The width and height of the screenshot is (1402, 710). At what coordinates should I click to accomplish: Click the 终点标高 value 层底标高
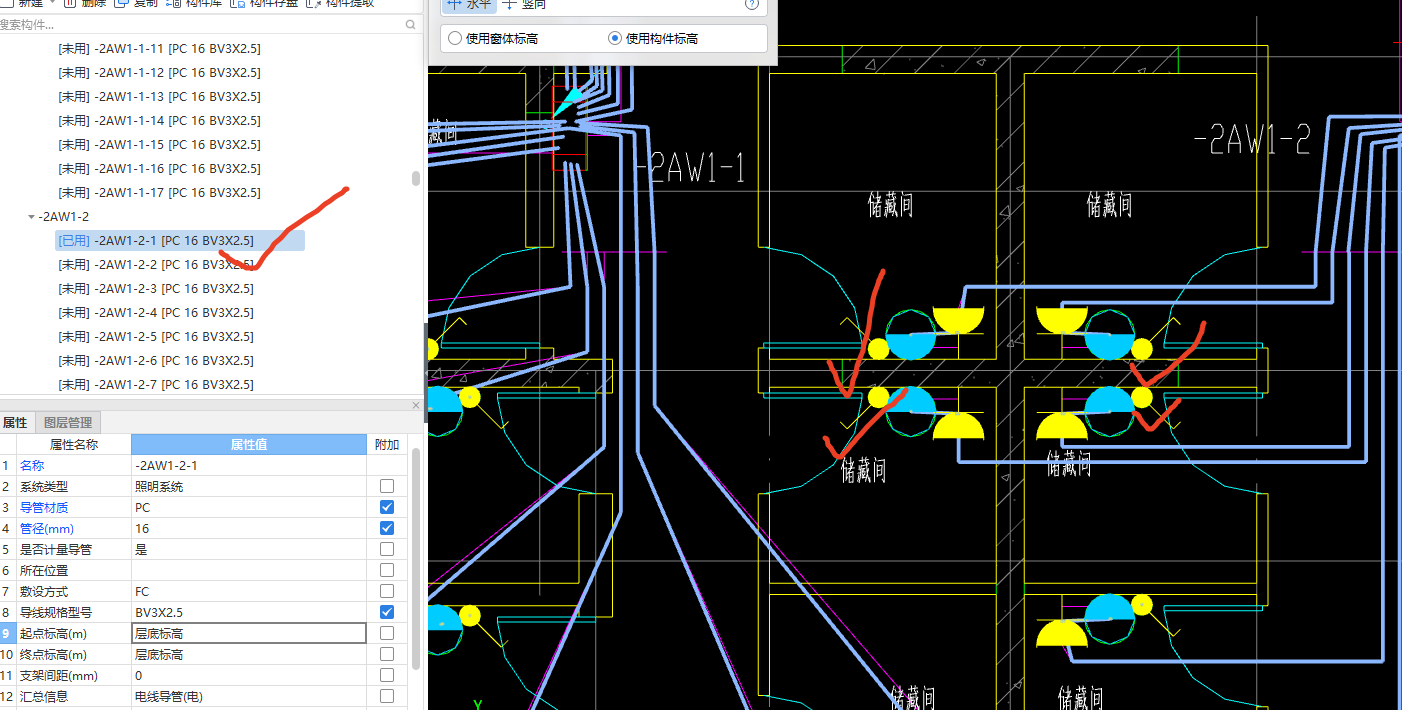tap(249, 654)
